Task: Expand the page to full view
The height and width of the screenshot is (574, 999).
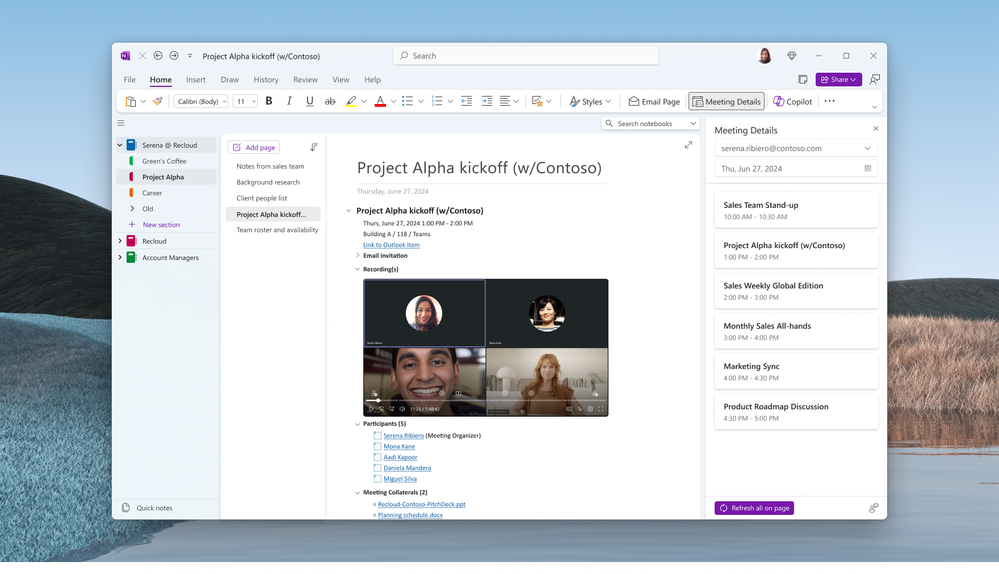Action: pos(688,145)
